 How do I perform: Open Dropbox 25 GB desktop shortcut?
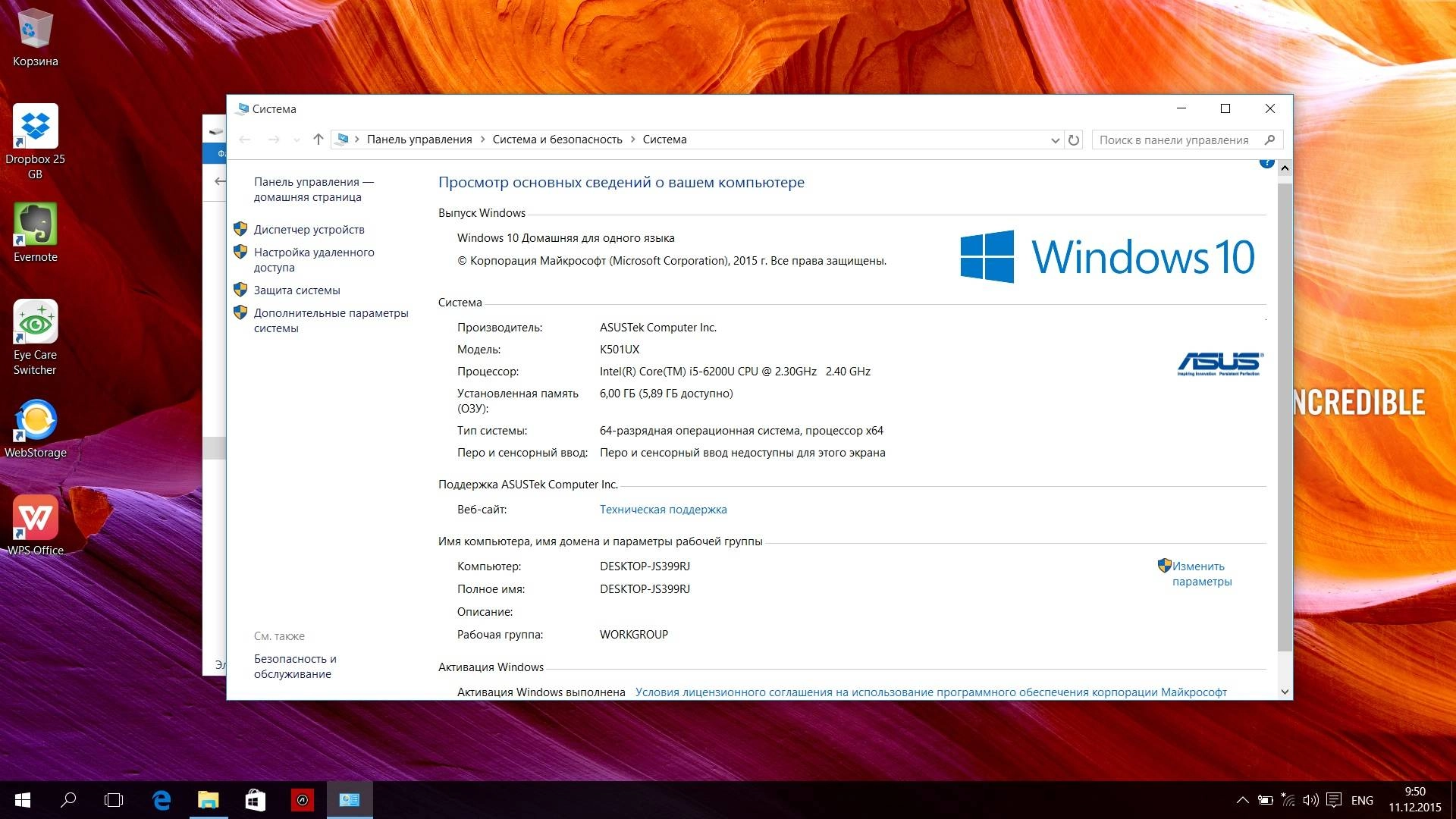35,142
